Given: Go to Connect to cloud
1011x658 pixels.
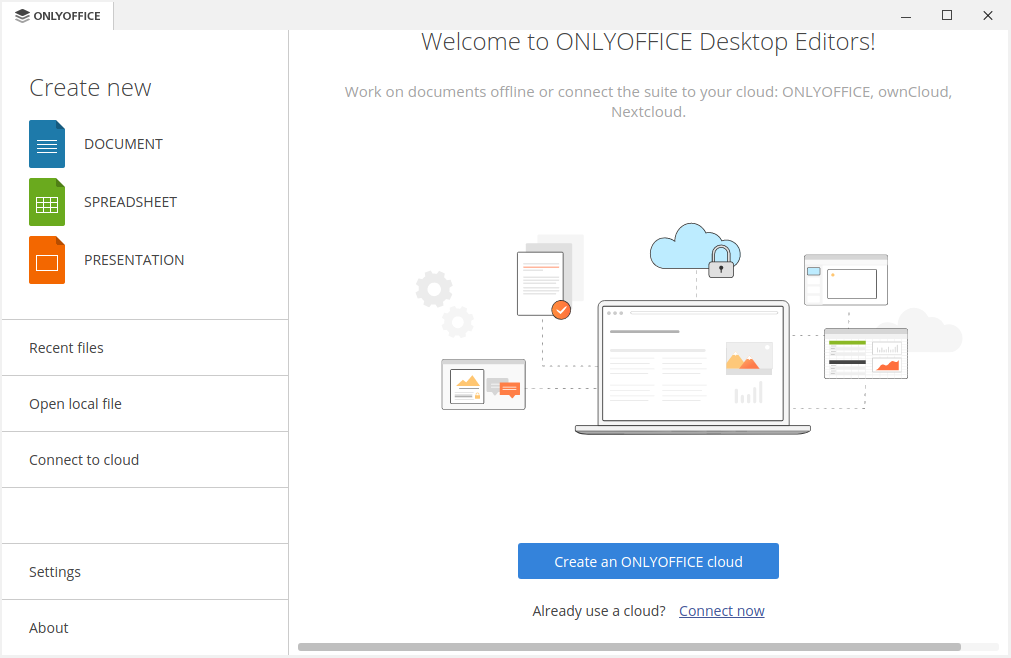Looking at the screenshot, I should pos(145,460).
